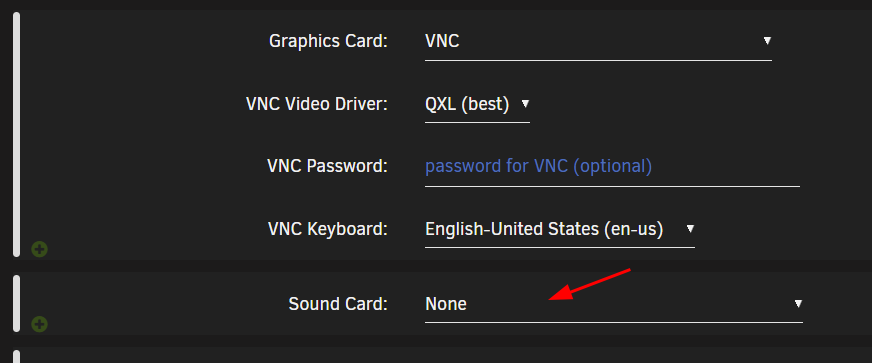Click the VNC Keyboard label
Screen dimensions: 872x363
[x=327, y=228]
